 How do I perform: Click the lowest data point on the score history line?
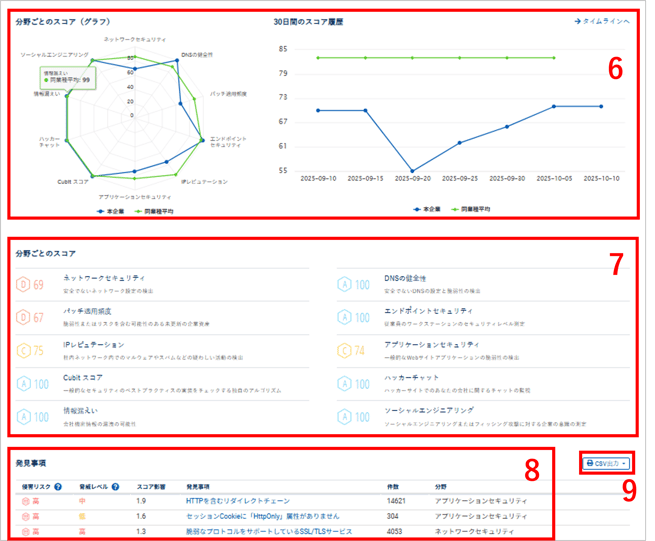(412, 171)
